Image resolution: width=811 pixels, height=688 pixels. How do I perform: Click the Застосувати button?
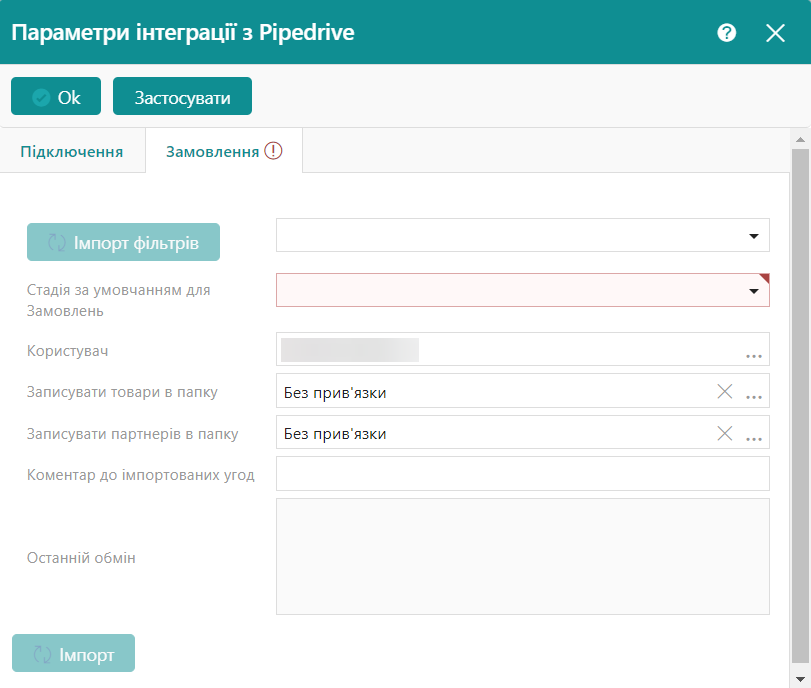pos(182,96)
